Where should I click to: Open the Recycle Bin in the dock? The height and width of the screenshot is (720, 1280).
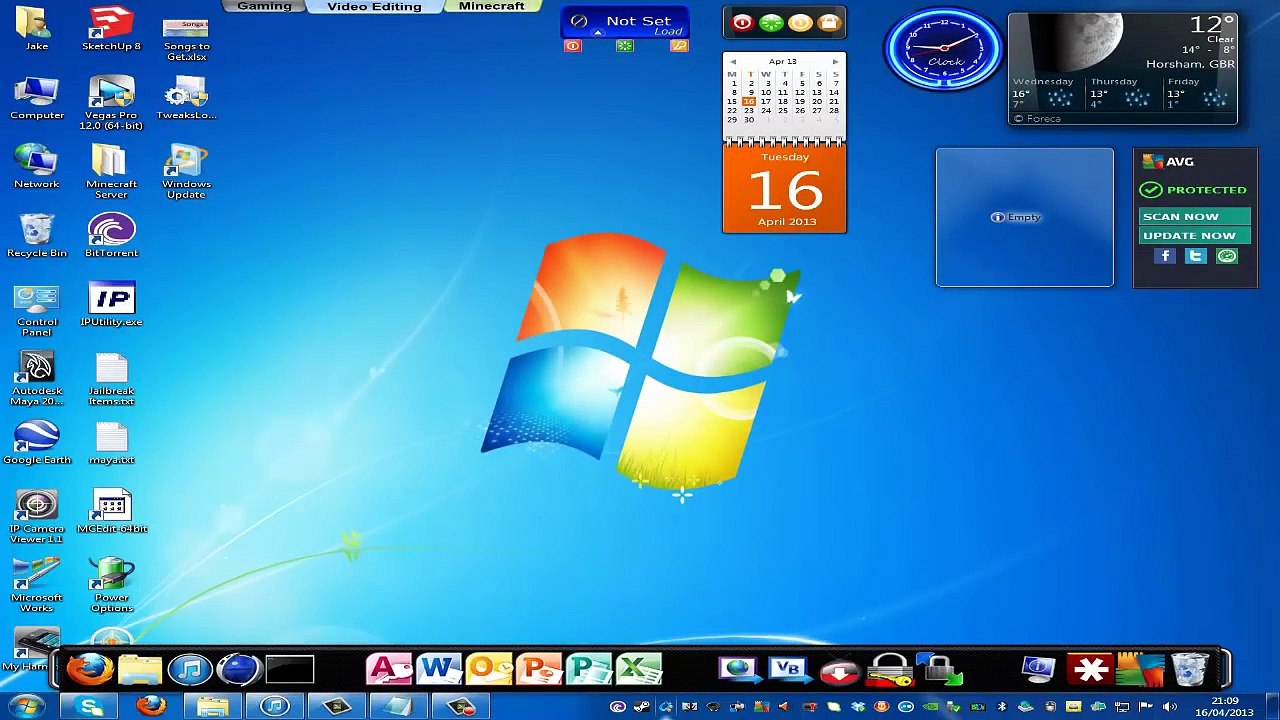1189,668
